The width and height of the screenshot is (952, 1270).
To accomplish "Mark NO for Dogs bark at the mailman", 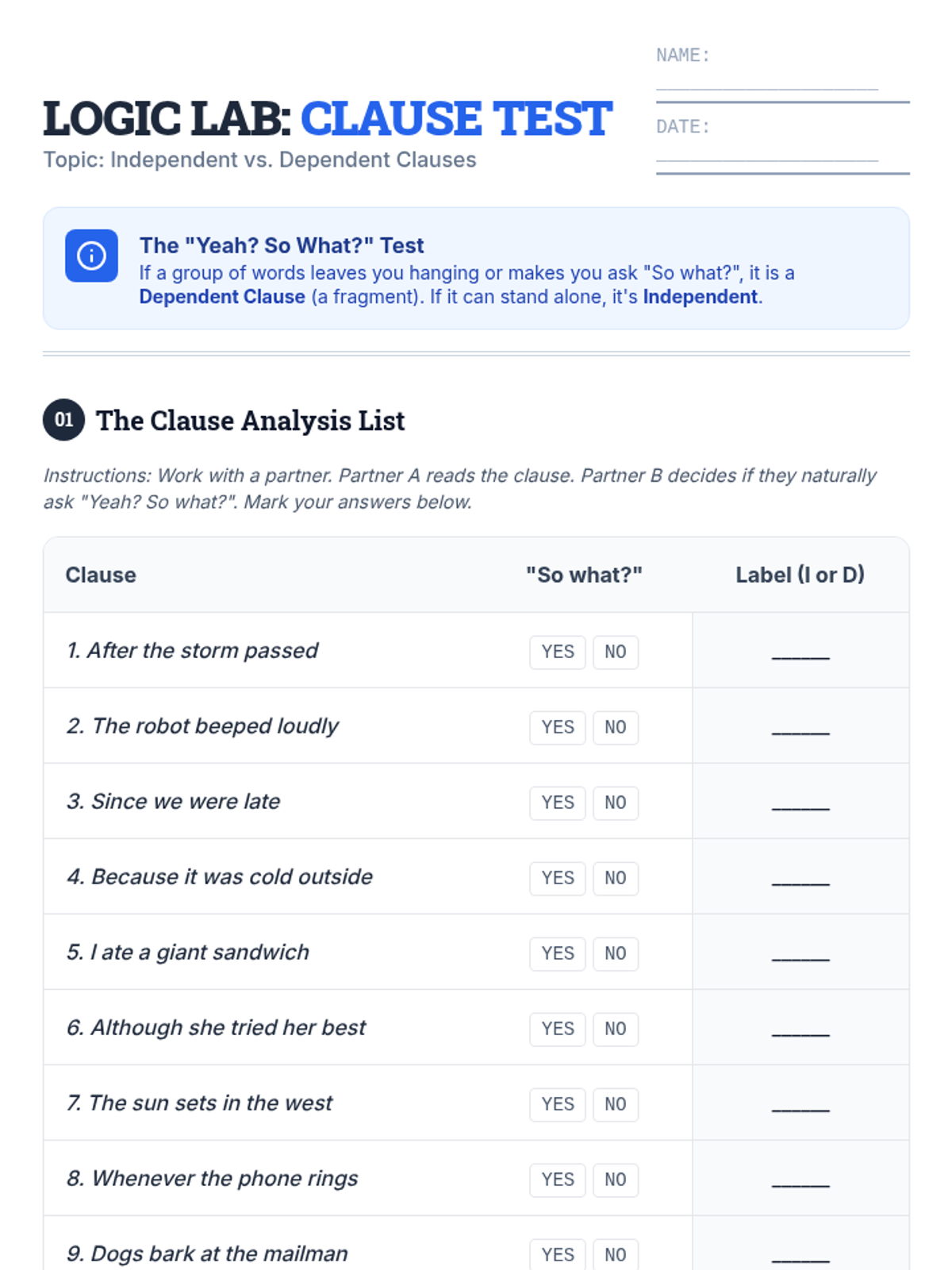I will (x=615, y=1254).
